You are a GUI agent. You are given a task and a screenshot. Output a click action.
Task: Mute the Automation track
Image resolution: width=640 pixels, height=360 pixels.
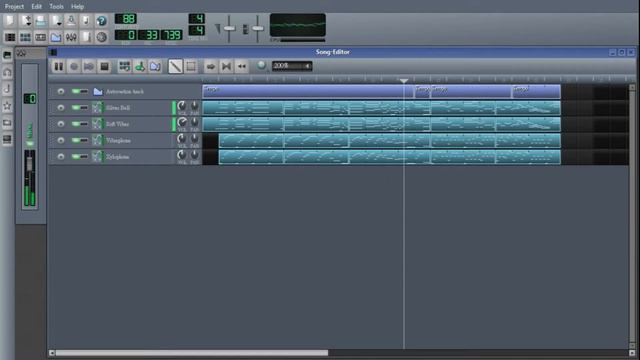(x=76, y=91)
